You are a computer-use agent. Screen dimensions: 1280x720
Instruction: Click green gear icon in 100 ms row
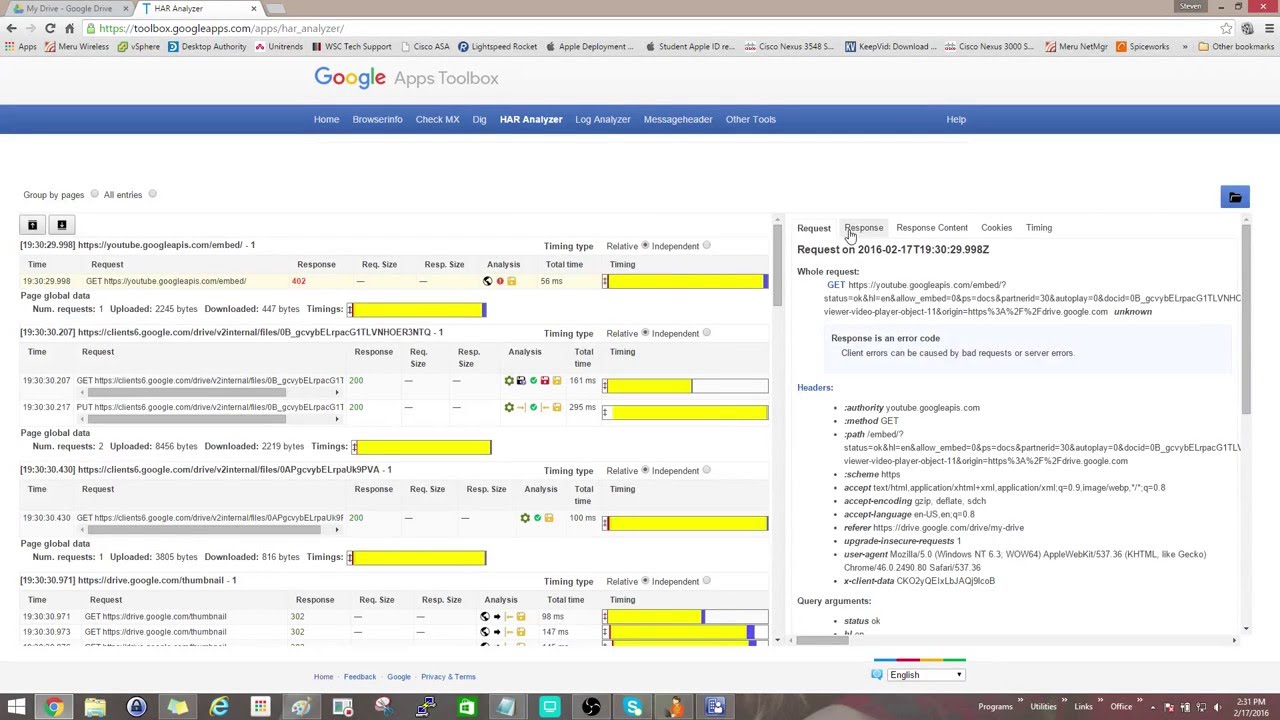point(525,518)
